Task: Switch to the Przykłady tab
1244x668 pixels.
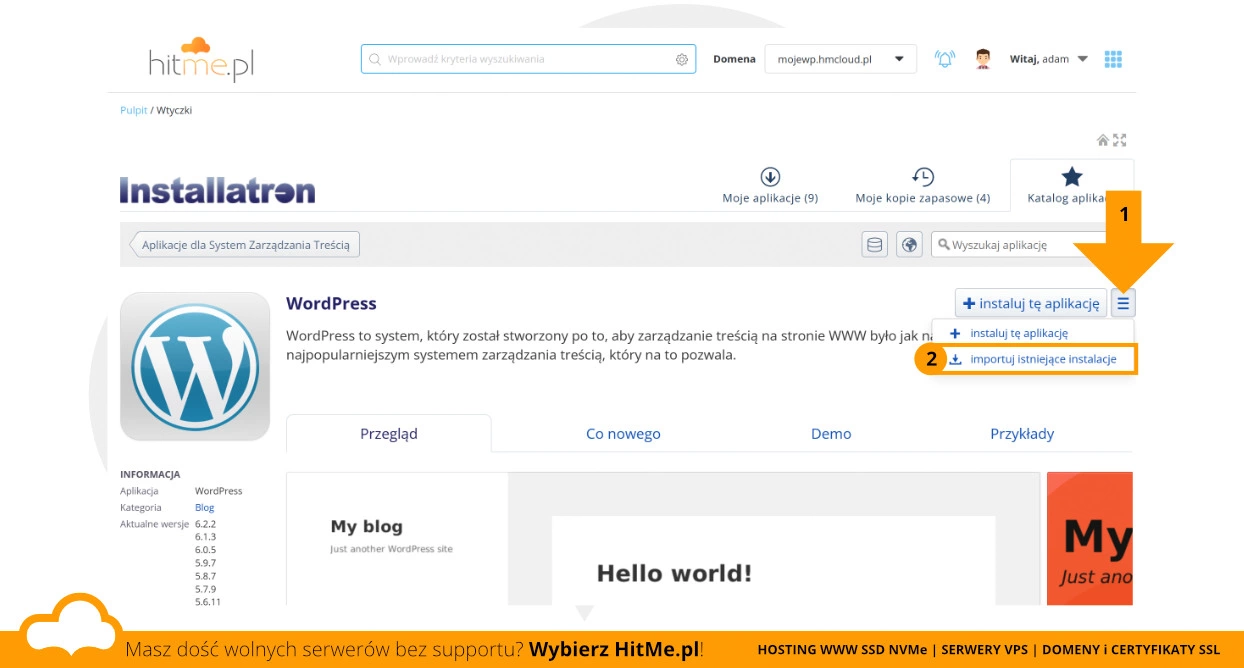Action: [1022, 434]
